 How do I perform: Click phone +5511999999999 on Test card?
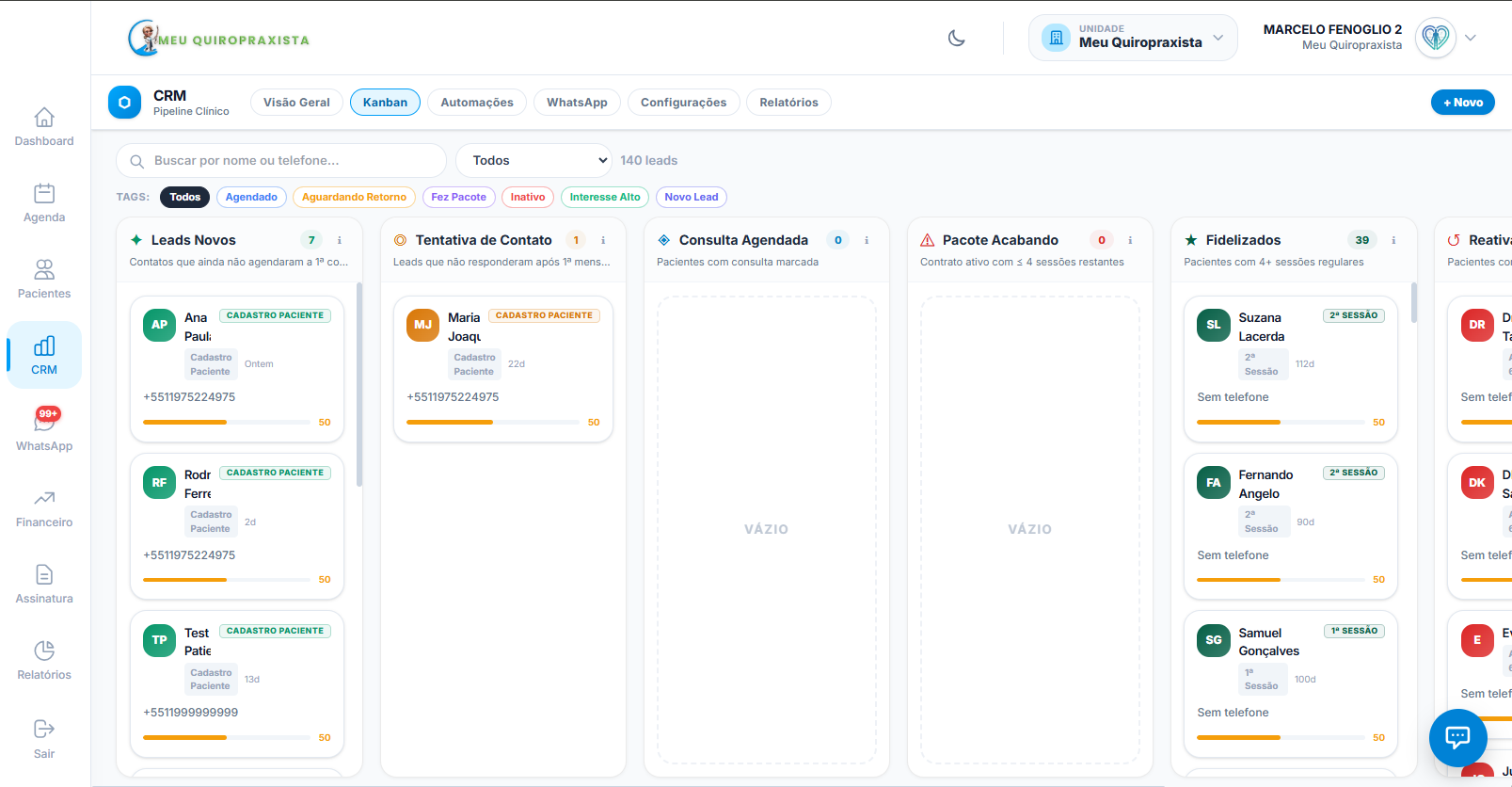[191, 713]
